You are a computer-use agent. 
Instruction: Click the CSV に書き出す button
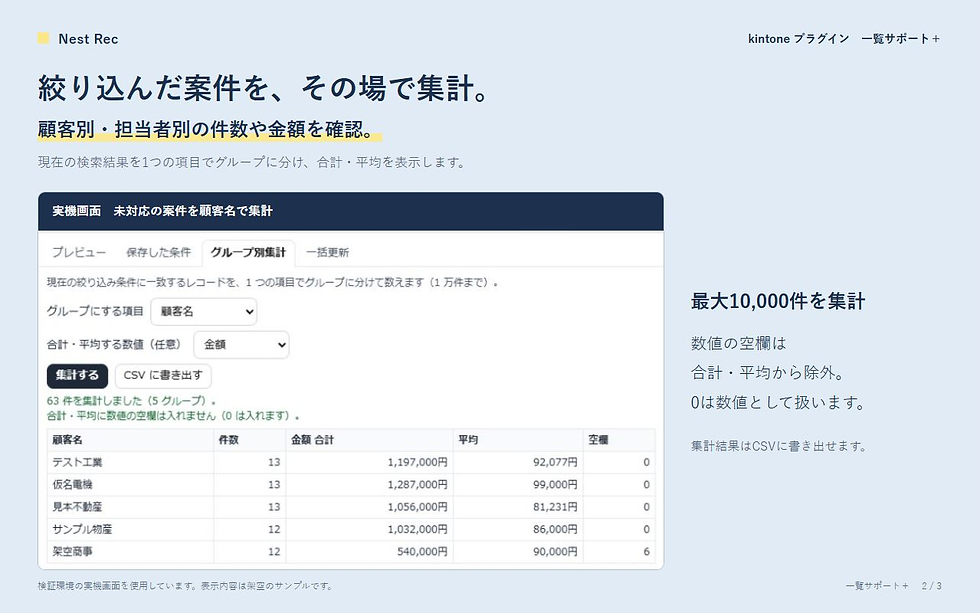point(162,376)
